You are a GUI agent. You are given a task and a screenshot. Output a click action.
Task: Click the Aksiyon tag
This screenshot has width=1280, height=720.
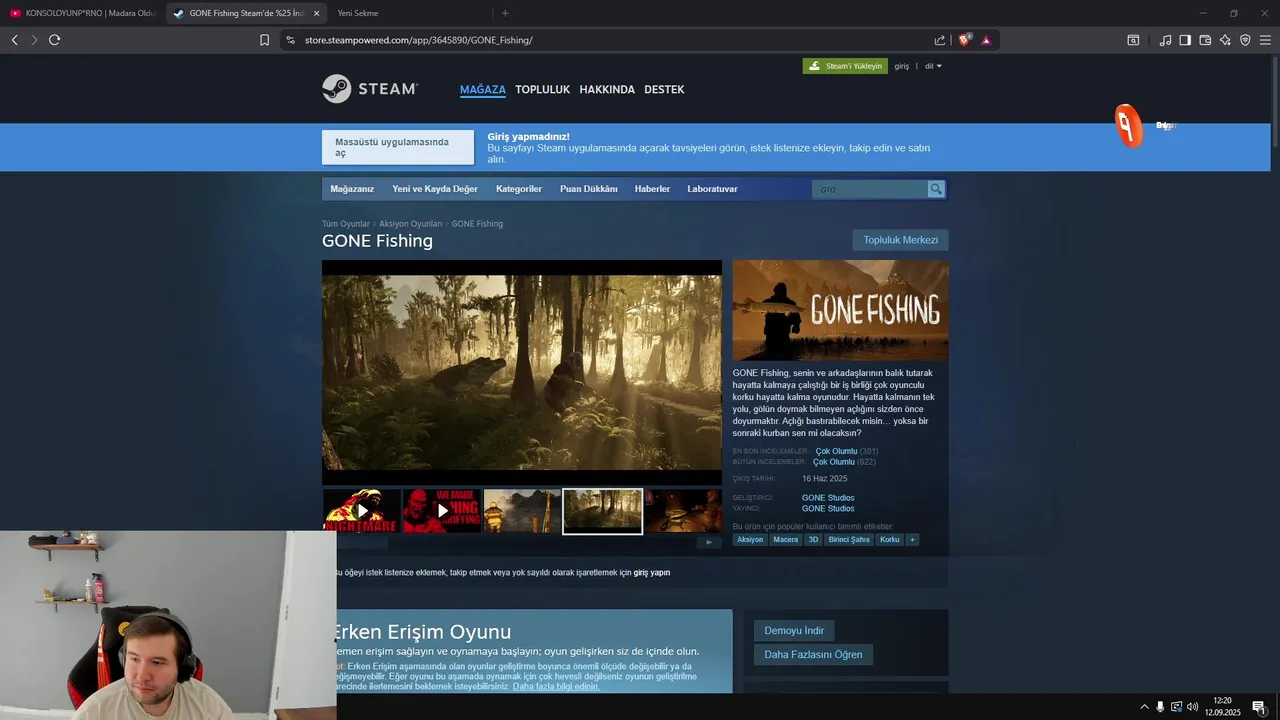click(750, 539)
